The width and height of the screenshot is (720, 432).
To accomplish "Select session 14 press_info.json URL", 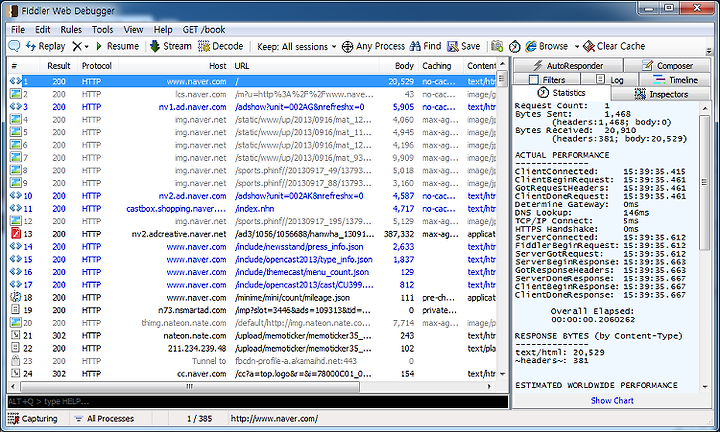I will click(299, 247).
